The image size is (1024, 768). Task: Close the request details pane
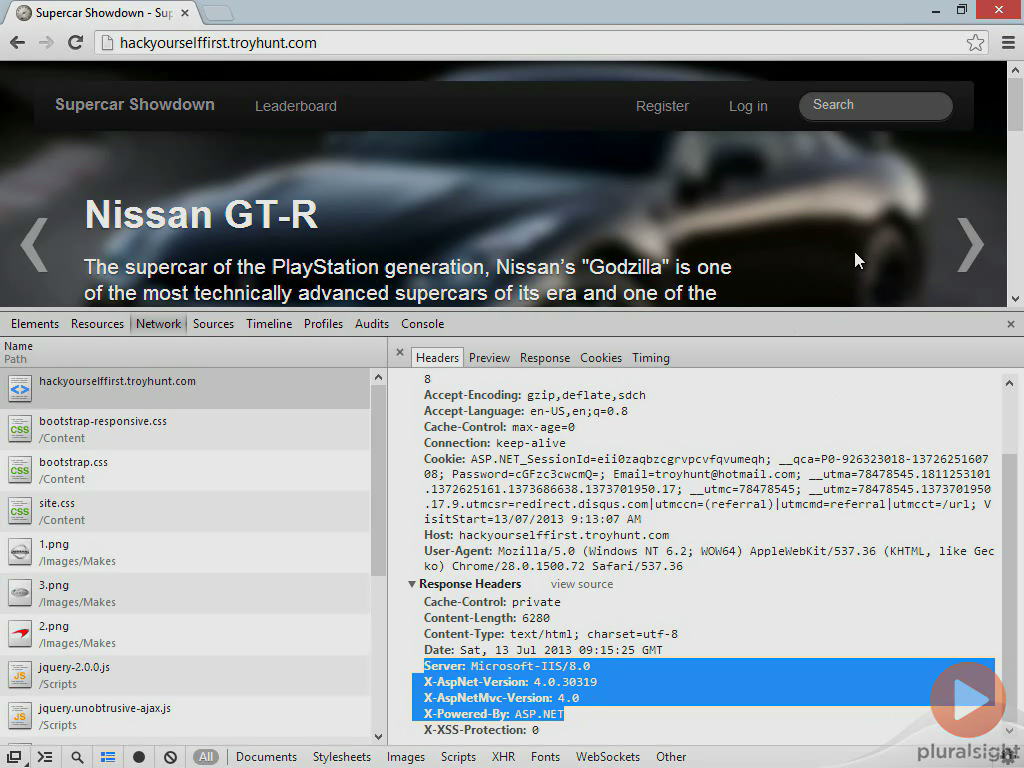coord(400,353)
